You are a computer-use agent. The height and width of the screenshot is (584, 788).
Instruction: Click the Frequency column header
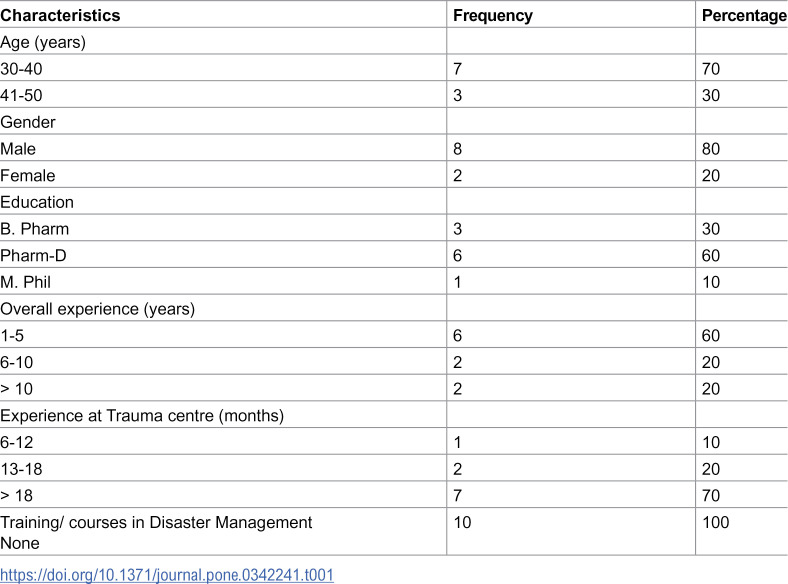pos(492,15)
